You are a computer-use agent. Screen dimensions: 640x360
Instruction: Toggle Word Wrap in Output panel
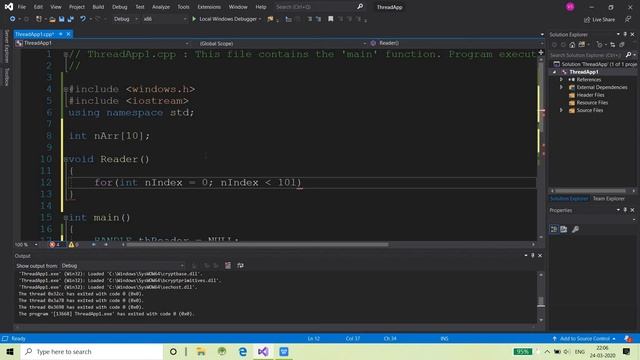point(240,266)
